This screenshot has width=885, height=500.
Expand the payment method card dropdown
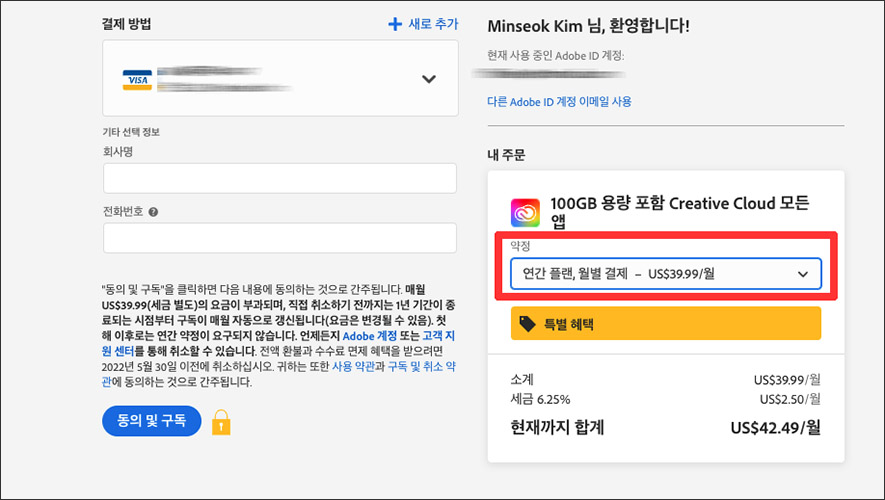429,79
